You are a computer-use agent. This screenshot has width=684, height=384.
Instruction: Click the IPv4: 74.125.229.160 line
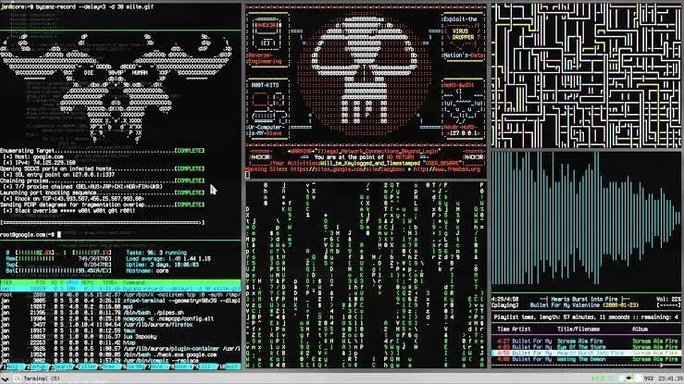coord(39,163)
